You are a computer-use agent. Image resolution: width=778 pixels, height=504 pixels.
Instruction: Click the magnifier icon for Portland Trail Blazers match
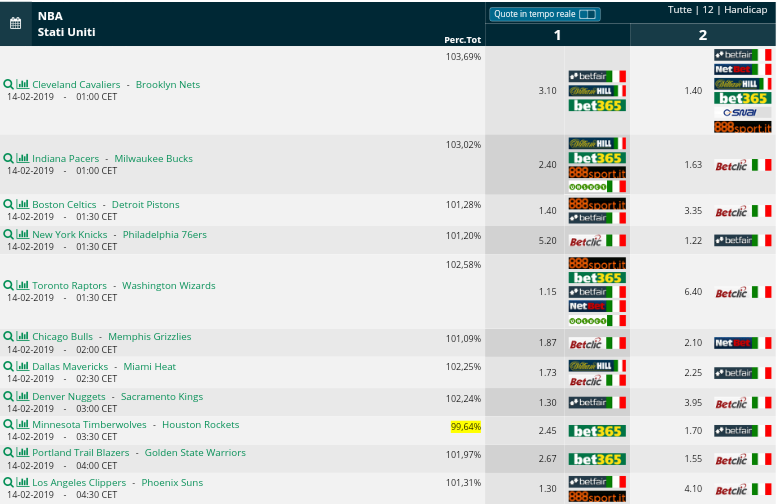(x=8, y=452)
